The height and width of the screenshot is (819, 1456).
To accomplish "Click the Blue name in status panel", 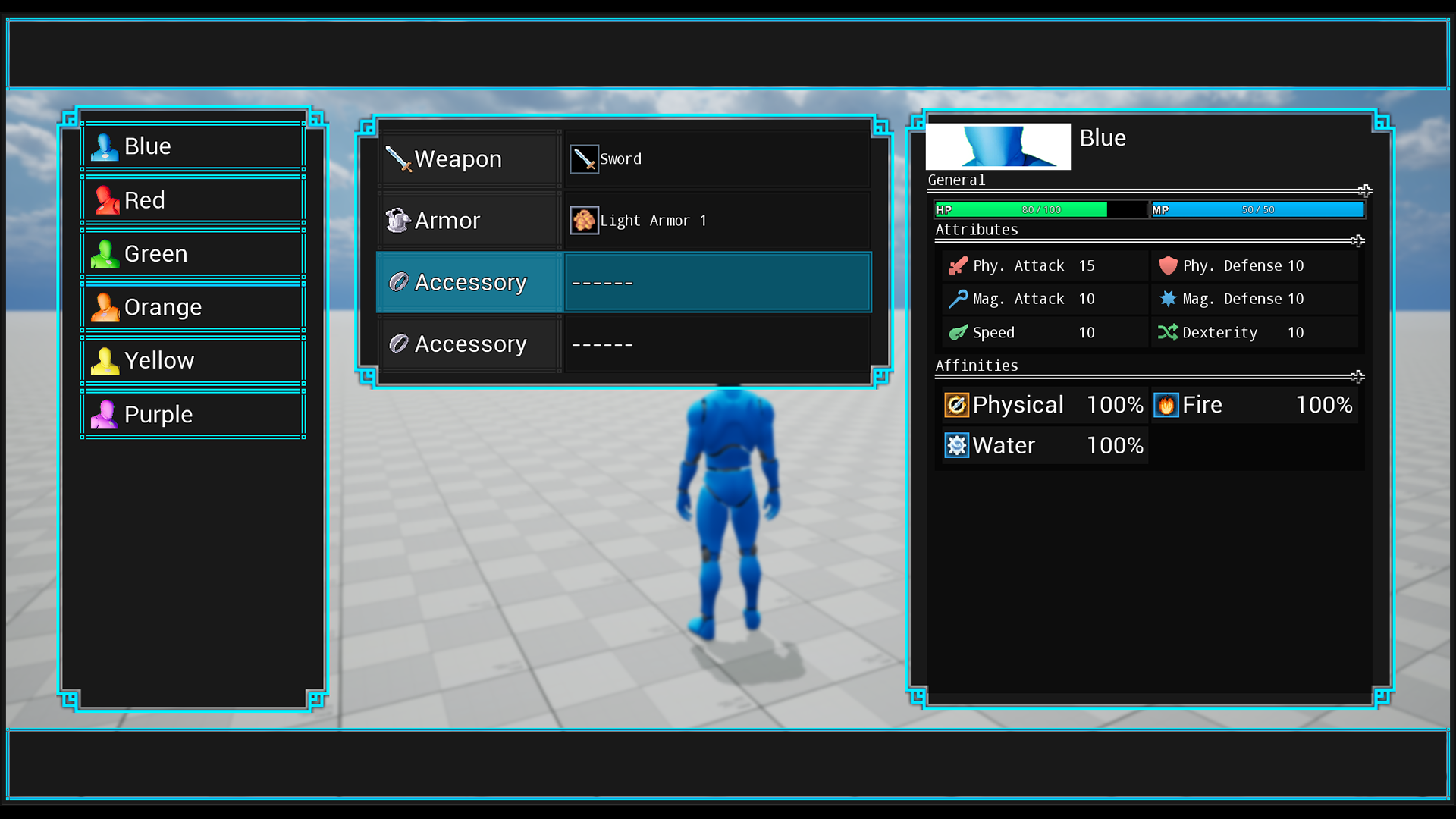I will click(1103, 138).
